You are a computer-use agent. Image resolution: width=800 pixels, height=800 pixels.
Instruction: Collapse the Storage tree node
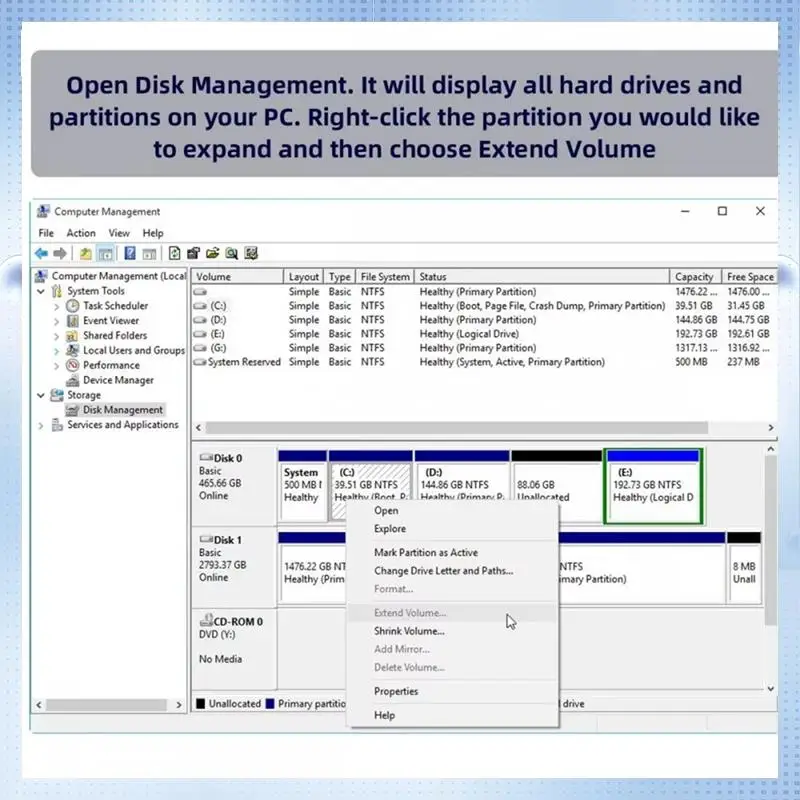[x=41, y=395]
